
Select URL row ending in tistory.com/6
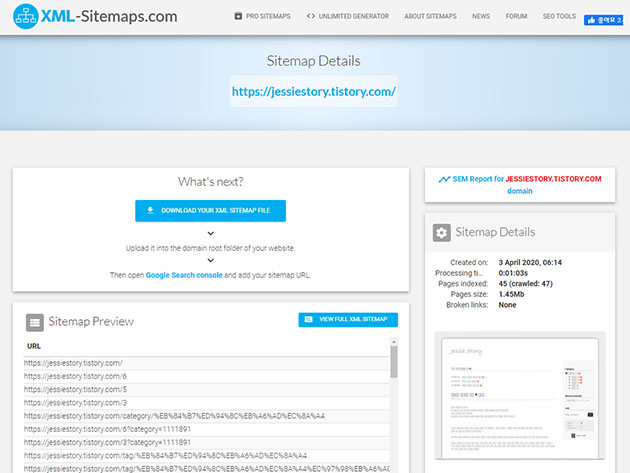(207, 377)
